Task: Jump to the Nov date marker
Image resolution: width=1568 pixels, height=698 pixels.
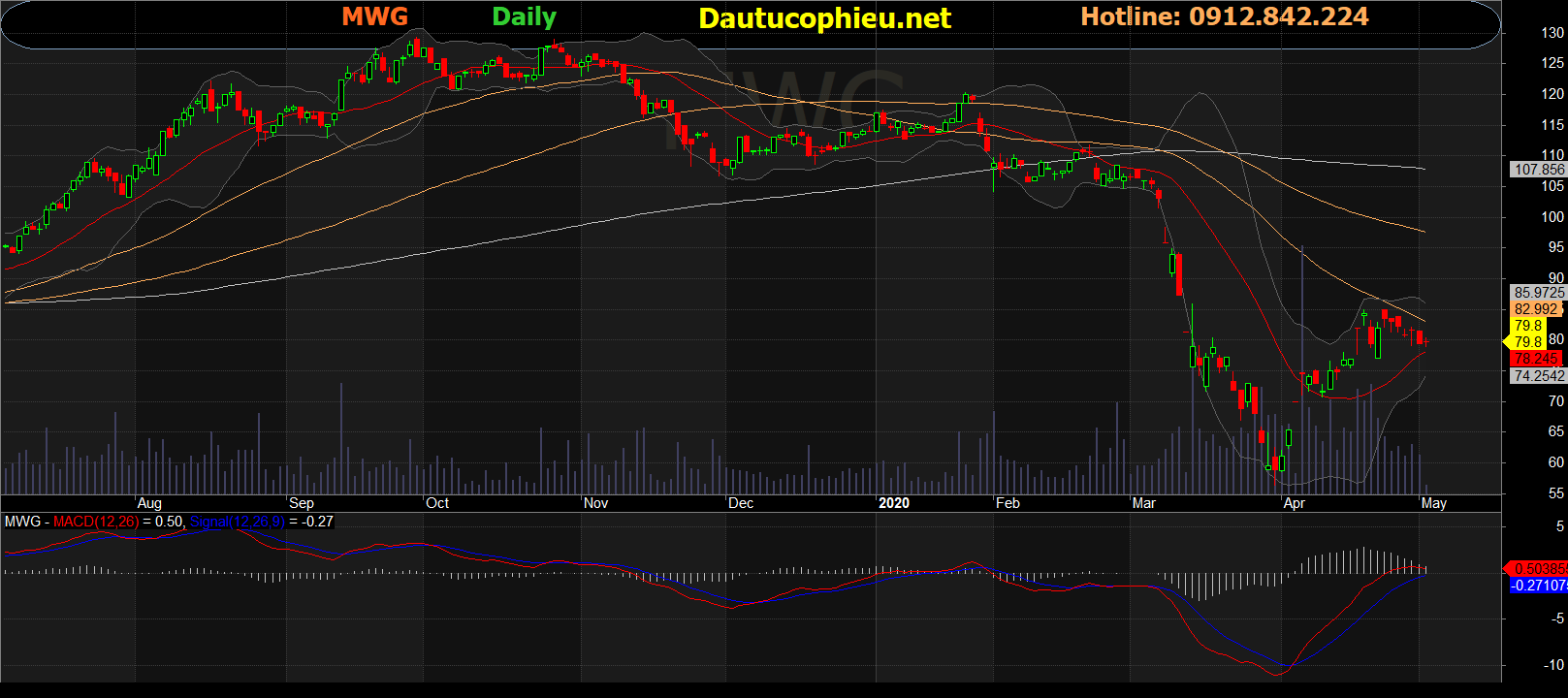Action: tap(595, 503)
